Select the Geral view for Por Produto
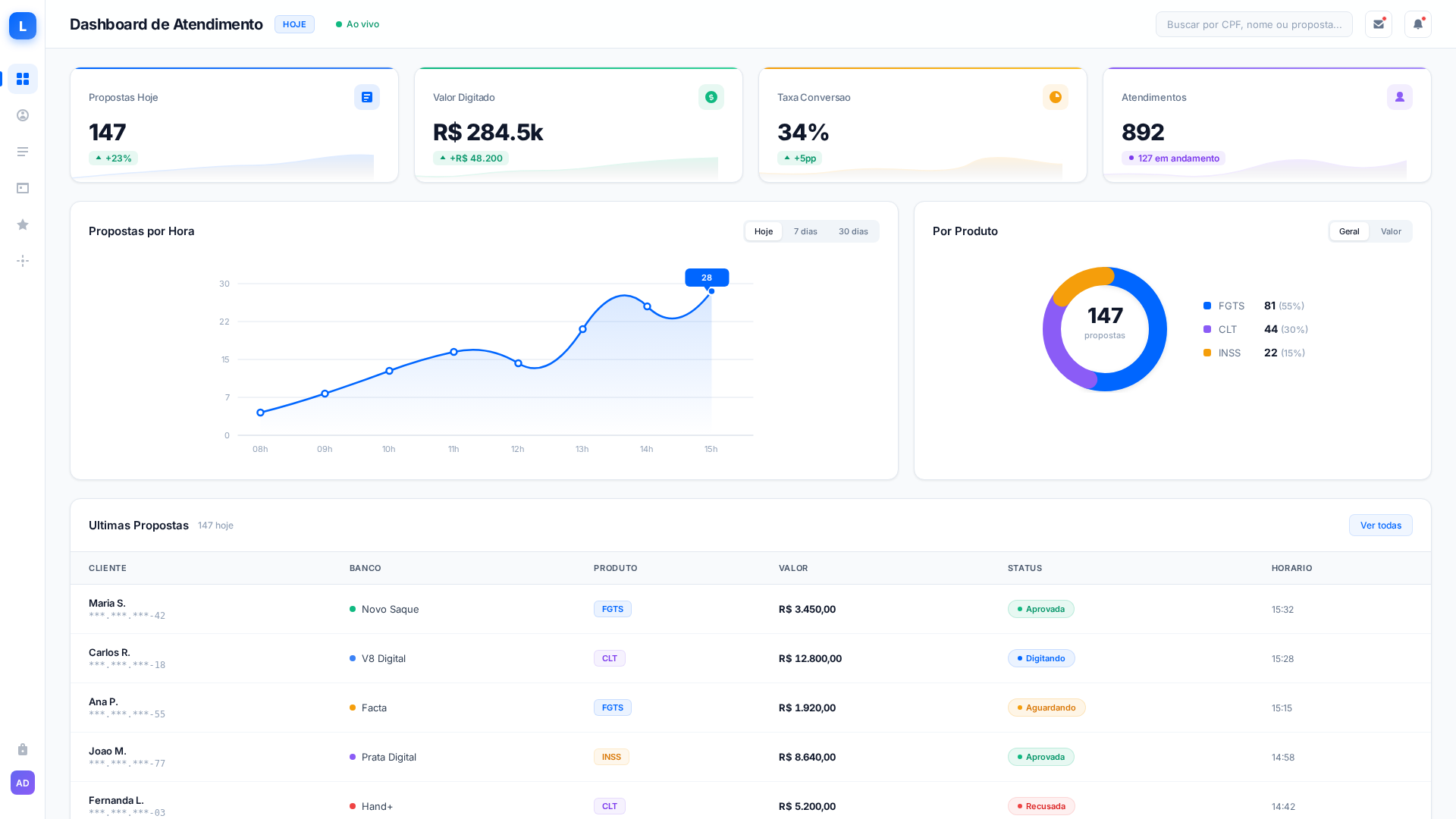Image resolution: width=1456 pixels, height=819 pixels. click(x=1349, y=231)
